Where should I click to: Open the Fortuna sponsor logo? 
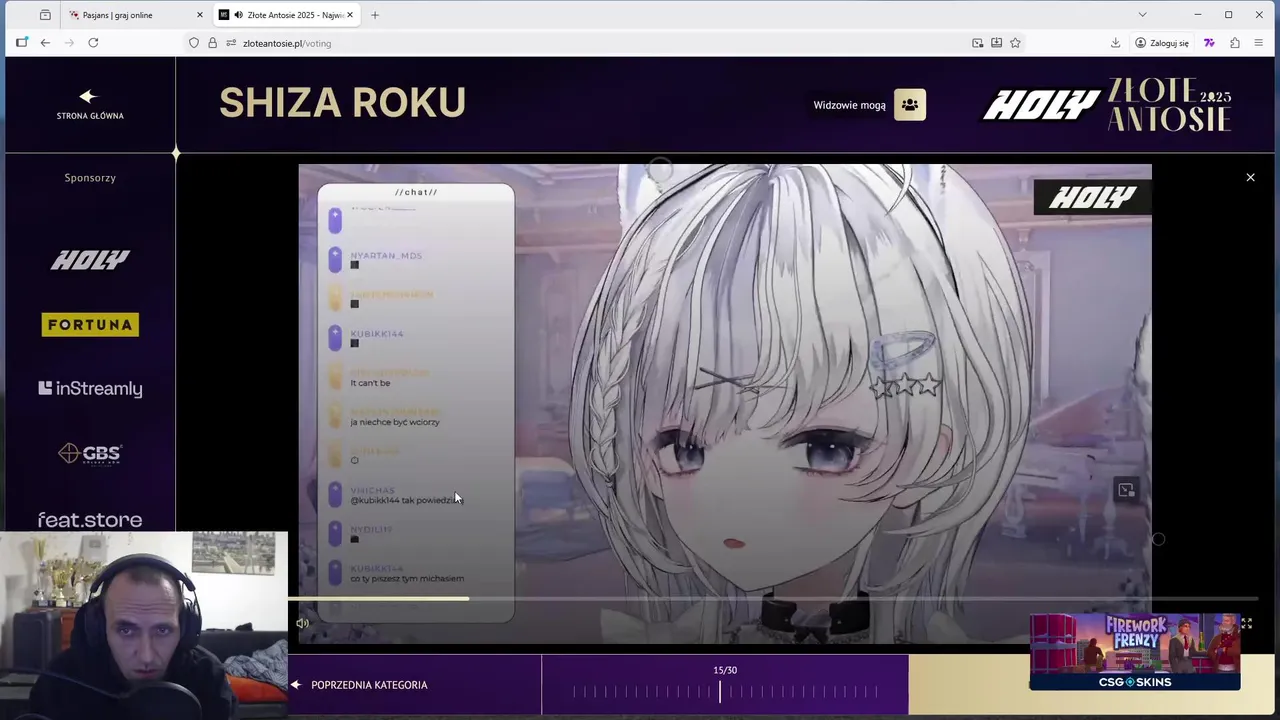pos(90,324)
